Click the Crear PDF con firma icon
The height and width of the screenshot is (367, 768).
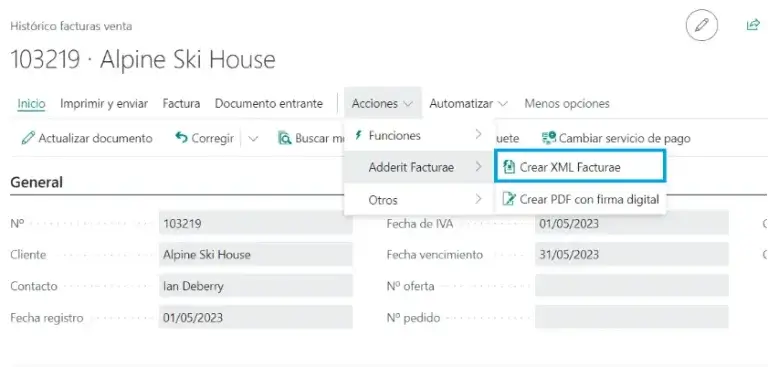coord(509,199)
